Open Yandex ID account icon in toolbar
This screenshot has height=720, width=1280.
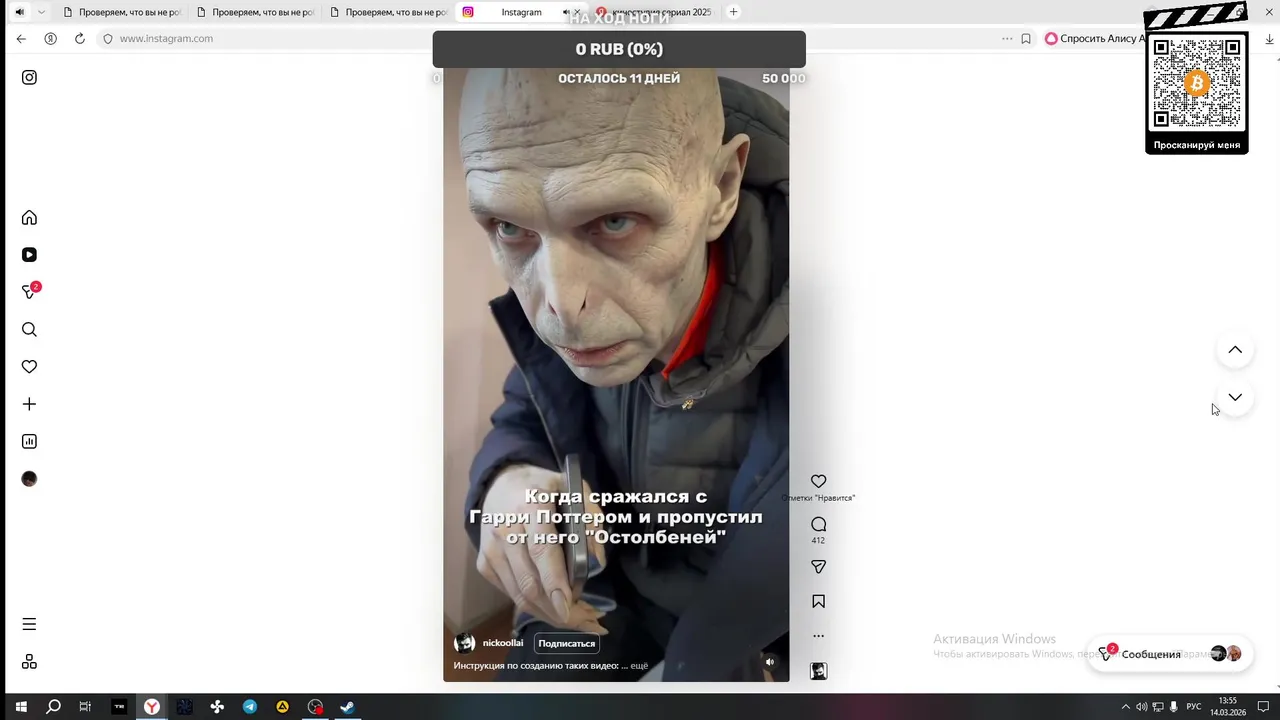click(50, 38)
